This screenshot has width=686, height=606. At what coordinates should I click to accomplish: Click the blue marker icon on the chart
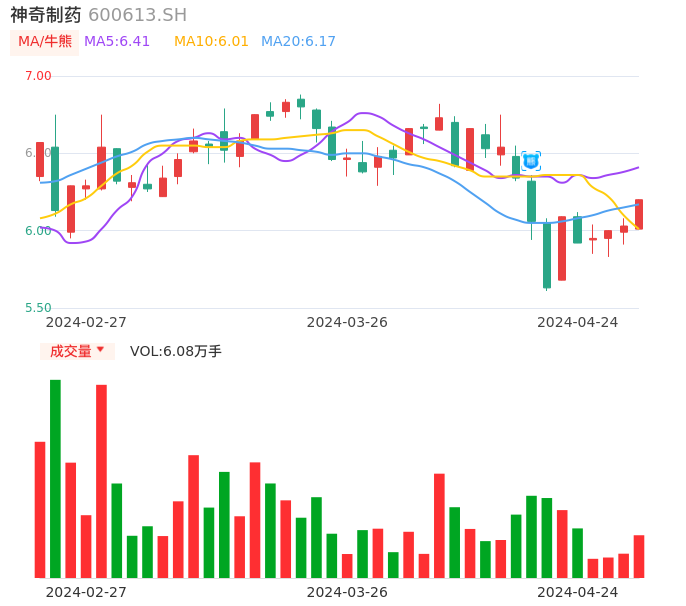click(x=531, y=160)
